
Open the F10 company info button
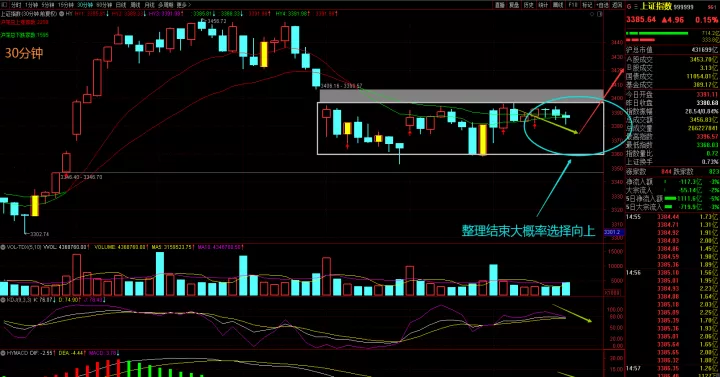click(x=573, y=5)
